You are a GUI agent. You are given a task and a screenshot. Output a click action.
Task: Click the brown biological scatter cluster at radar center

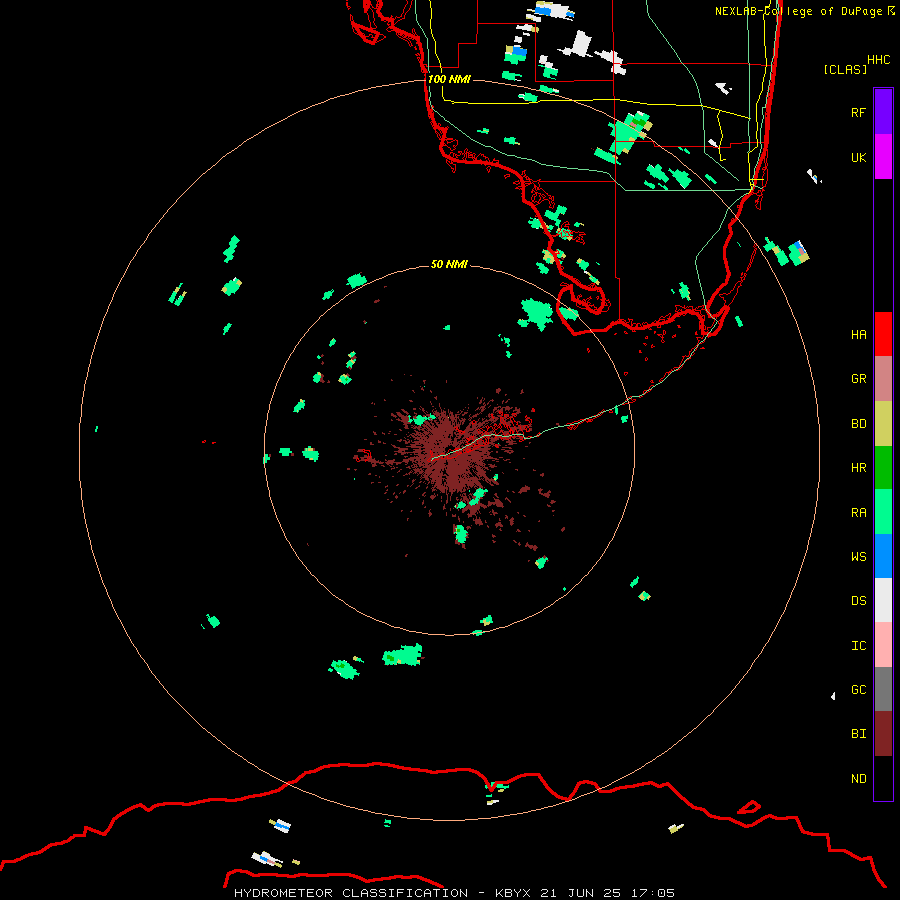coord(453,451)
